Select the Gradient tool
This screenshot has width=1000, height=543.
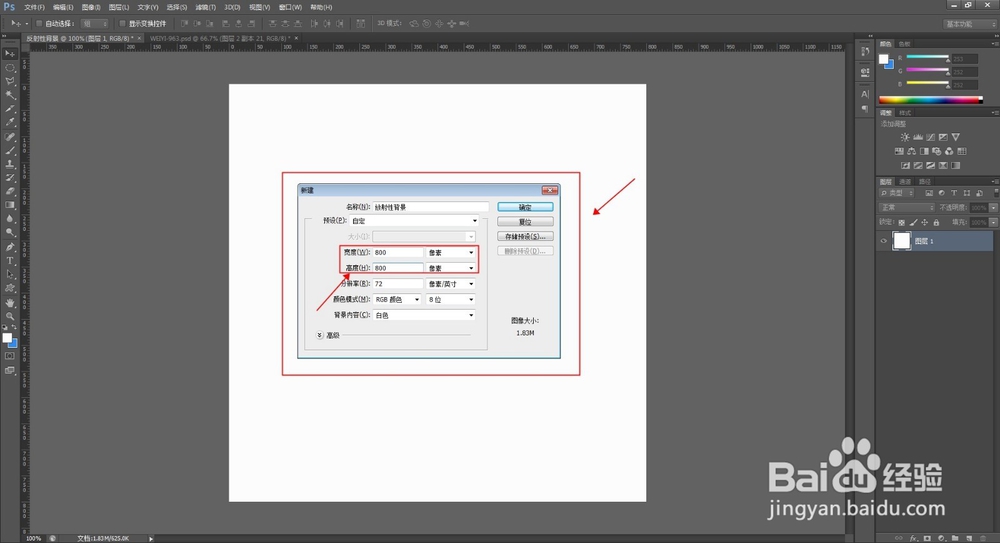10,205
